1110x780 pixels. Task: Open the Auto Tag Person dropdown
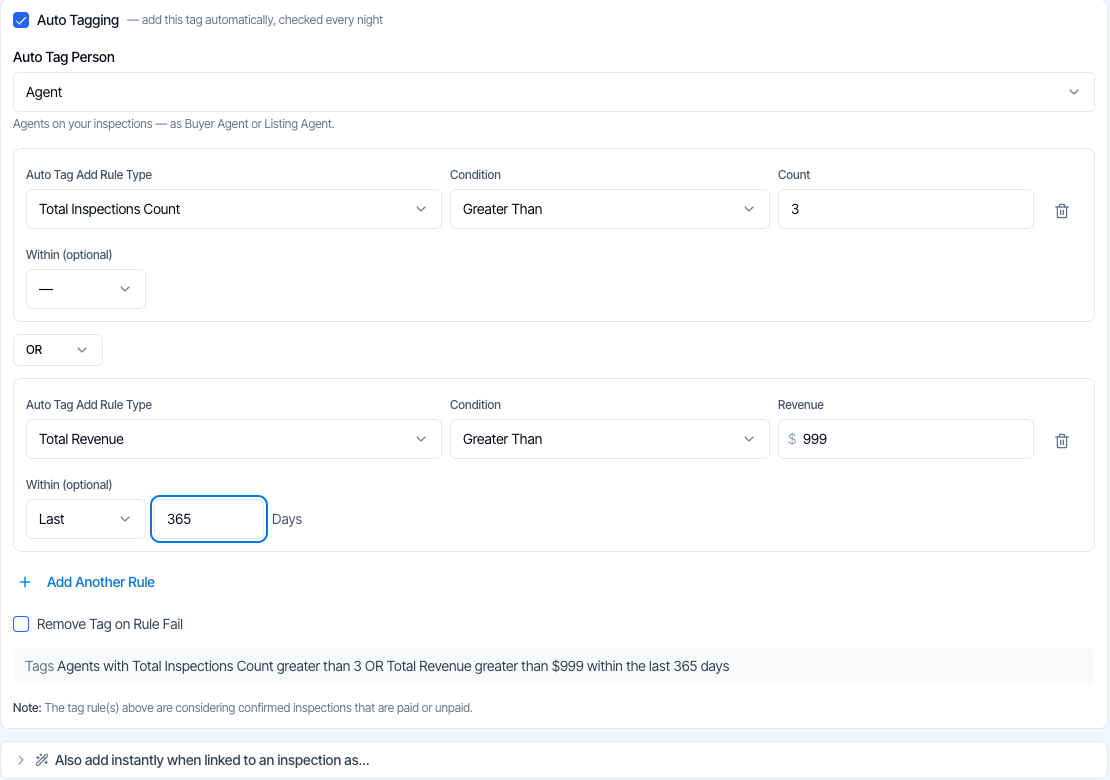click(x=554, y=92)
